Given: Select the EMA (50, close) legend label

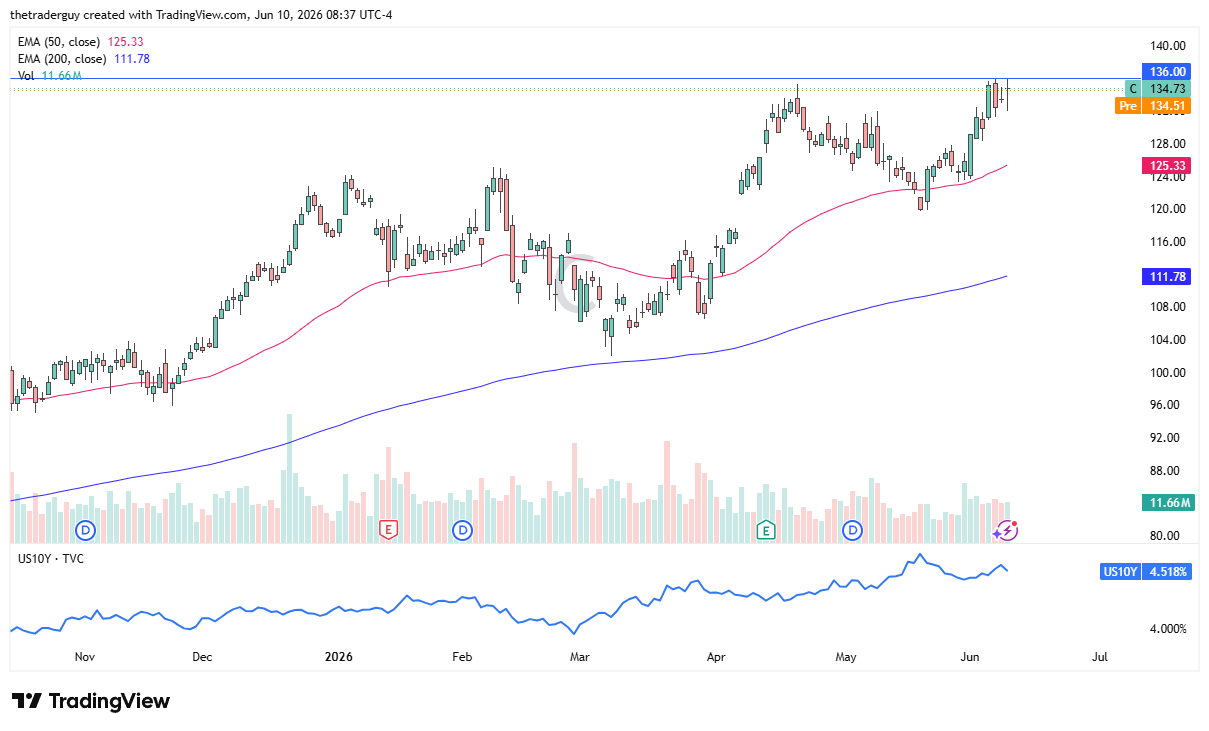Looking at the screenshot, I should point(58,42).
